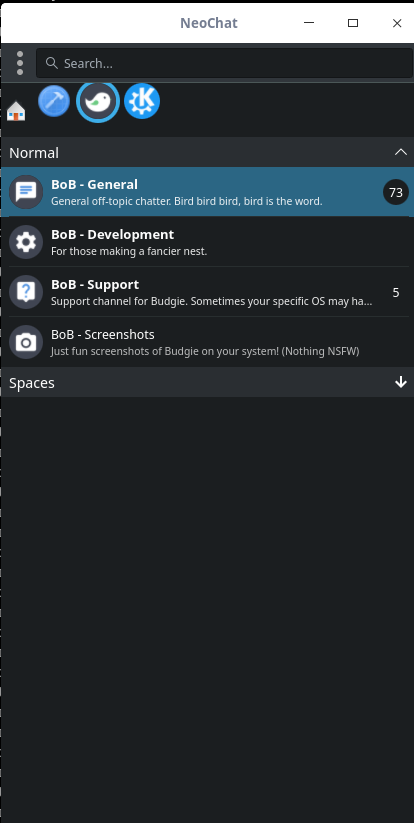Select the blue hammer space avatar

[54, 101]
